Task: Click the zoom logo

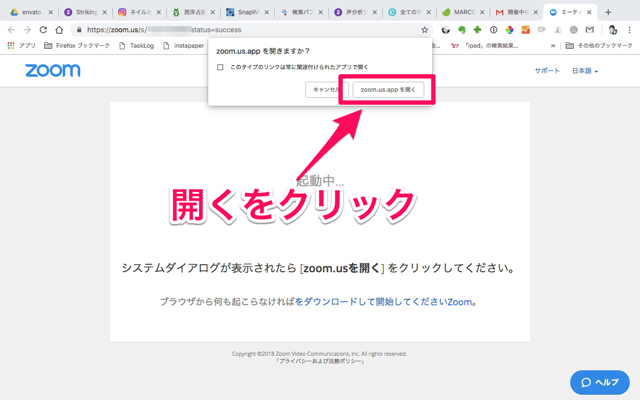Action: click(x=53, y=71)
